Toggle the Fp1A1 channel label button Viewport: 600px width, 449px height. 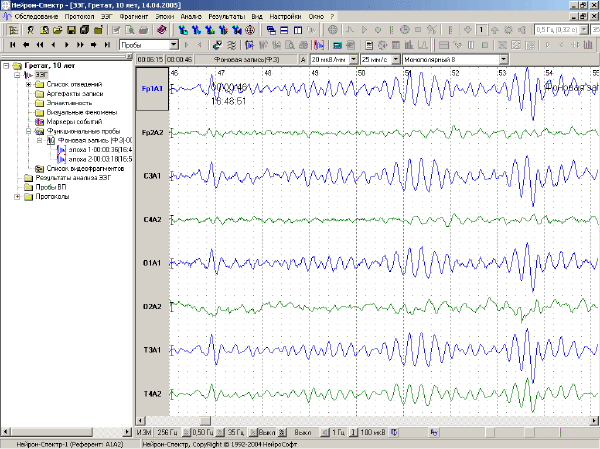(x=152, y=89)
